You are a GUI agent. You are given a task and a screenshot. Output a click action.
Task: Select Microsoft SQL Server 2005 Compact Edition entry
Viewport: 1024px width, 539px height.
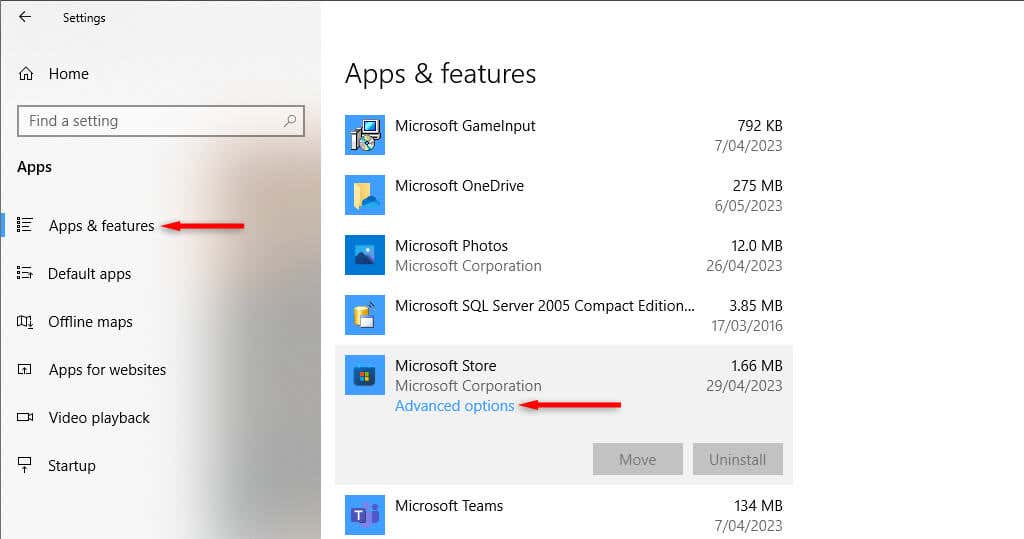click(x=545, y=306)
